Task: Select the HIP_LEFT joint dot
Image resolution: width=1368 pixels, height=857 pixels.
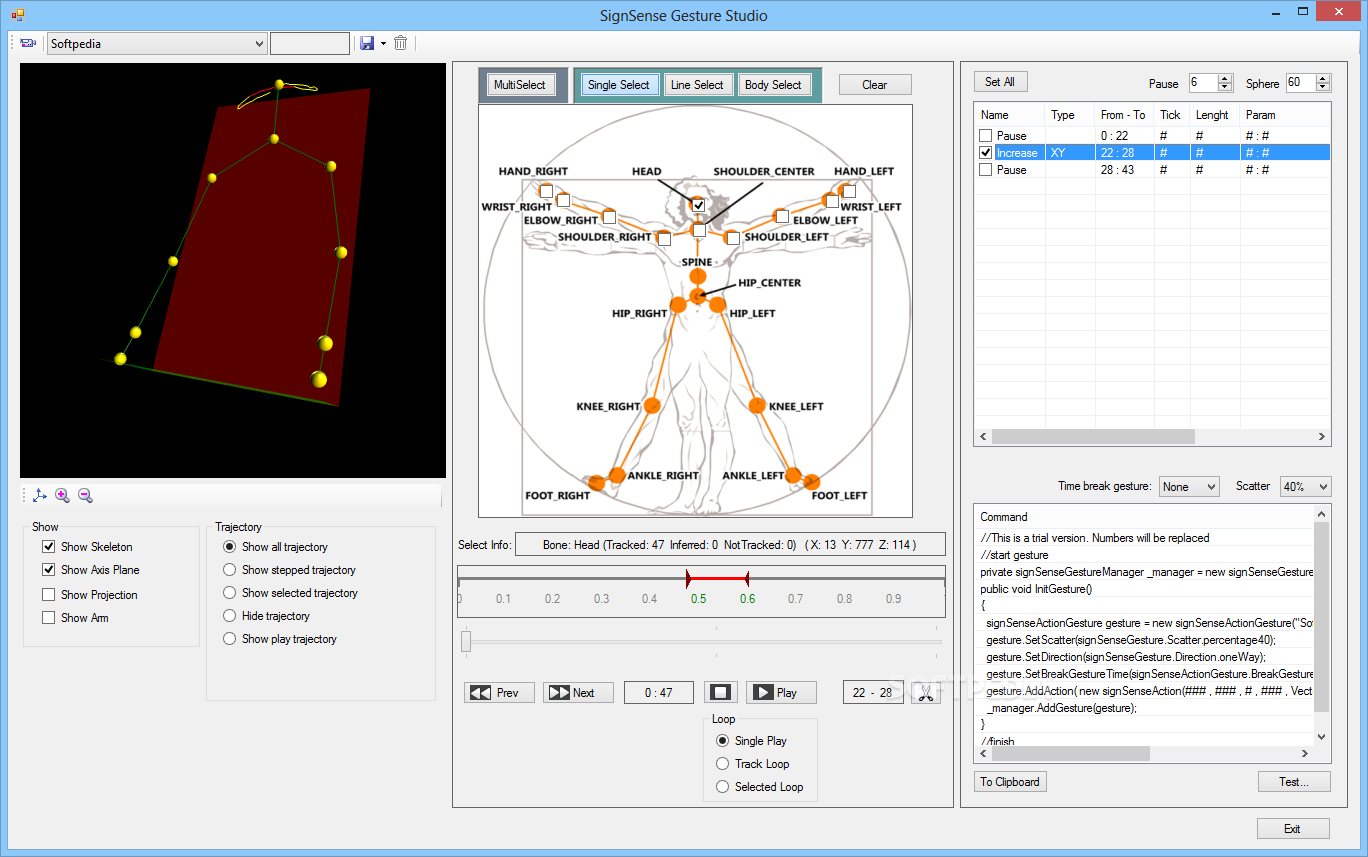Action: (717, 305)
